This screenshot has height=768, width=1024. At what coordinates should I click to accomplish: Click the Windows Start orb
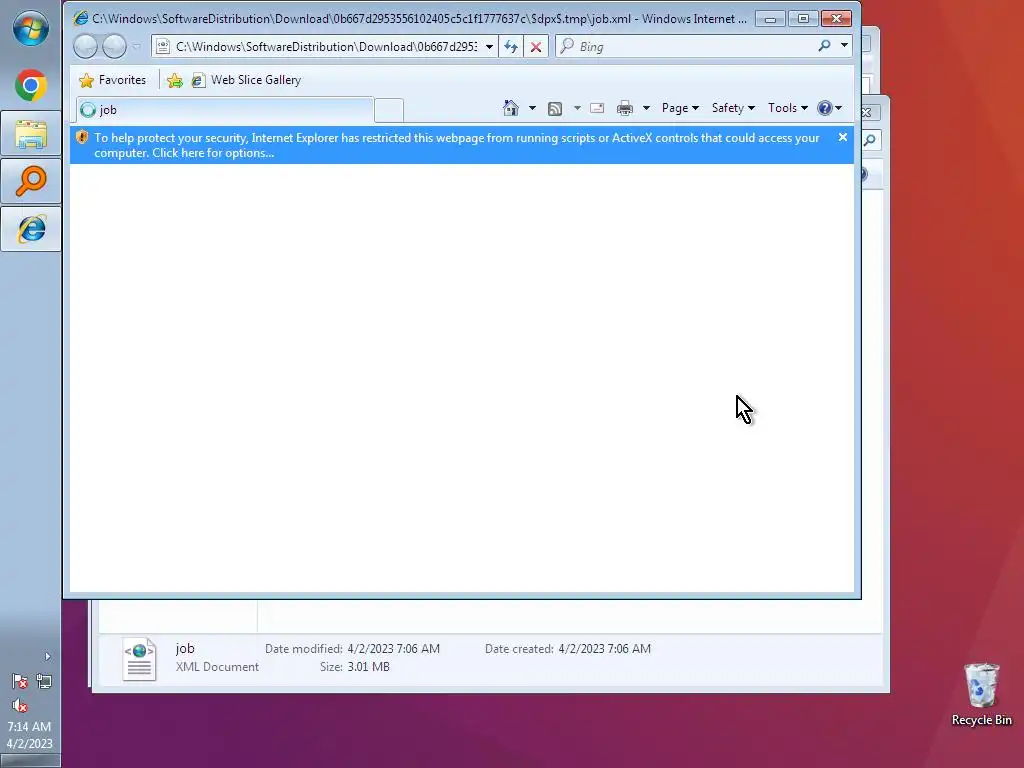[31, 28]
